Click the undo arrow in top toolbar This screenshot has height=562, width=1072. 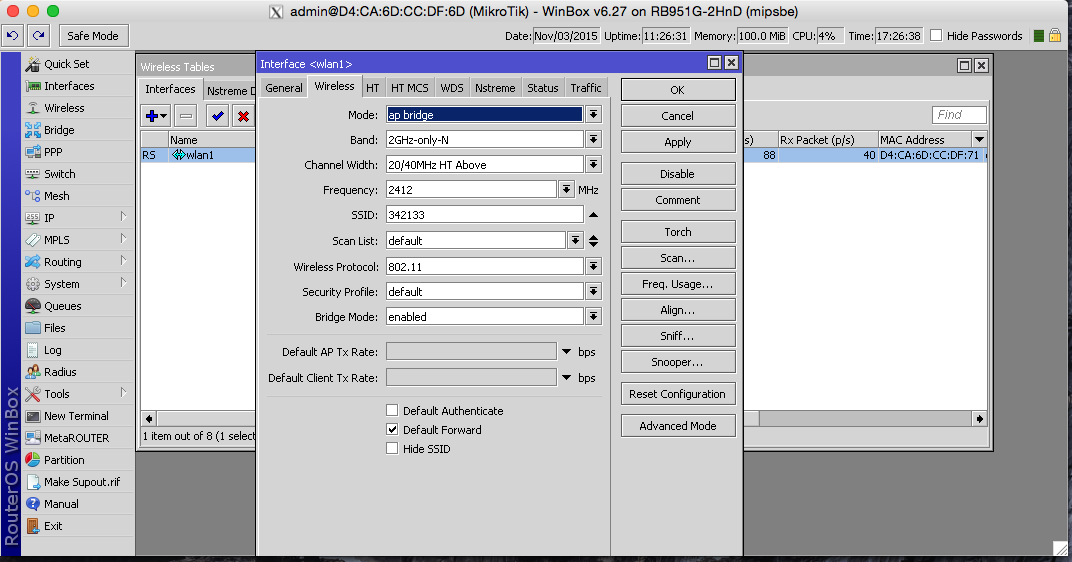tap(13, 36)
